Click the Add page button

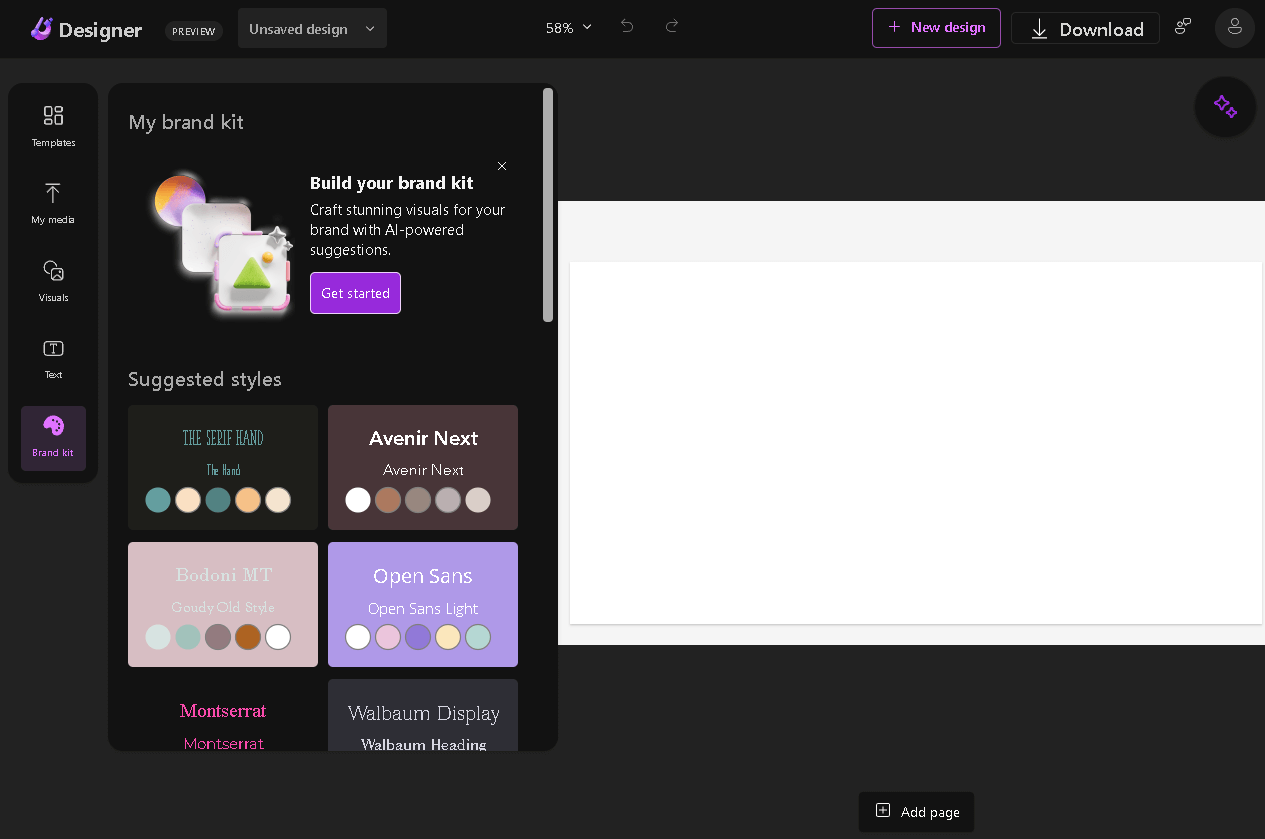click(916, 812)
